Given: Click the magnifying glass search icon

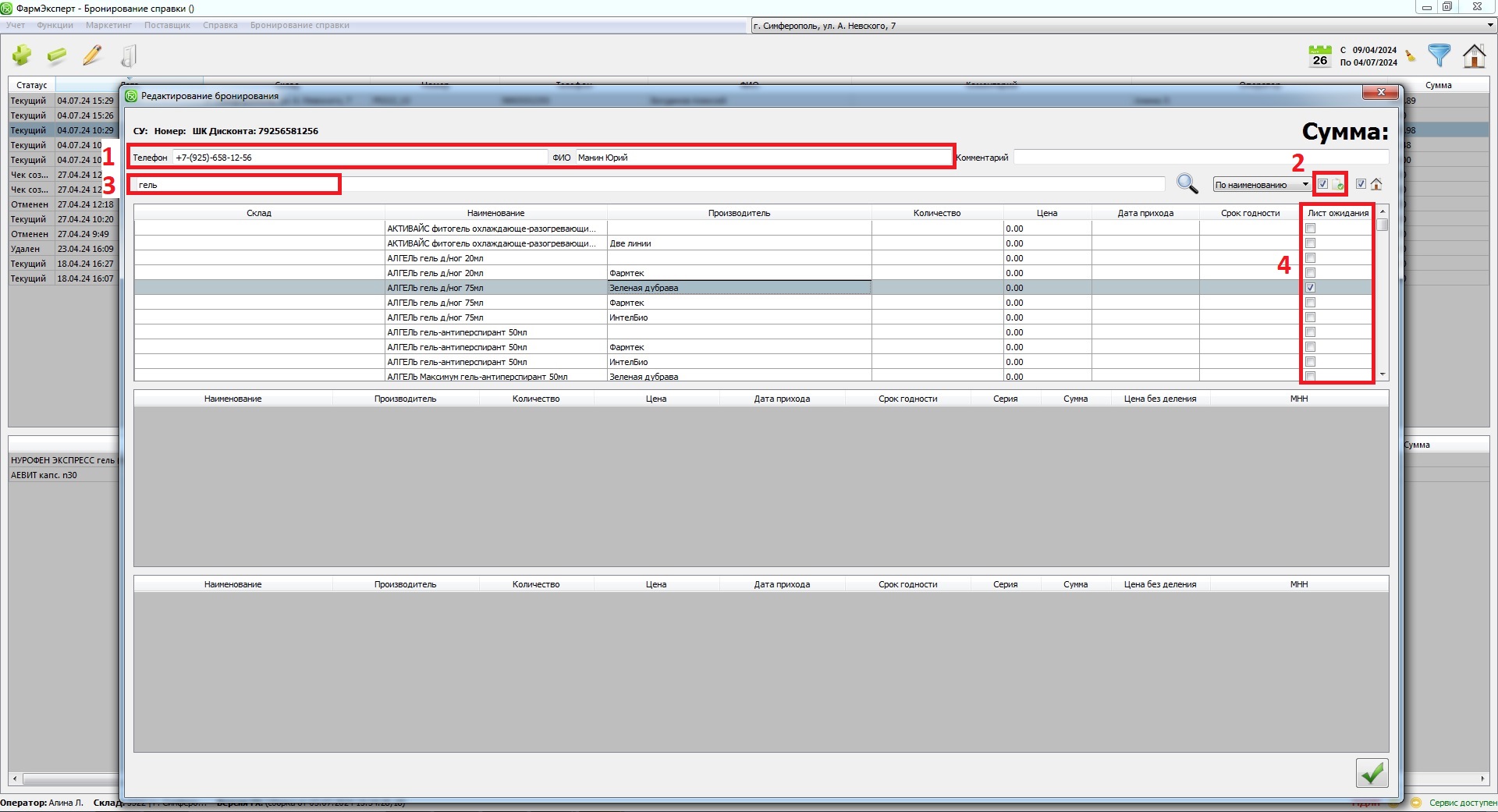Looking at the screenshot, I should pos(1187,184).
